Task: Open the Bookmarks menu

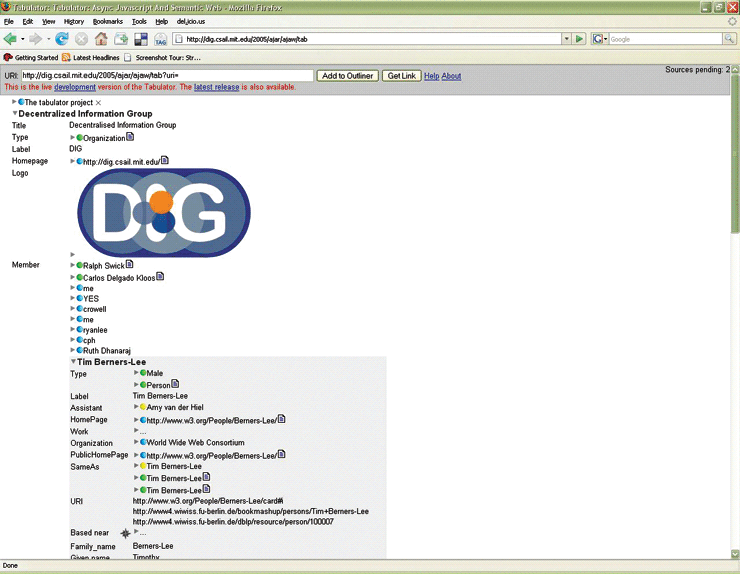Action: (108, 22)
